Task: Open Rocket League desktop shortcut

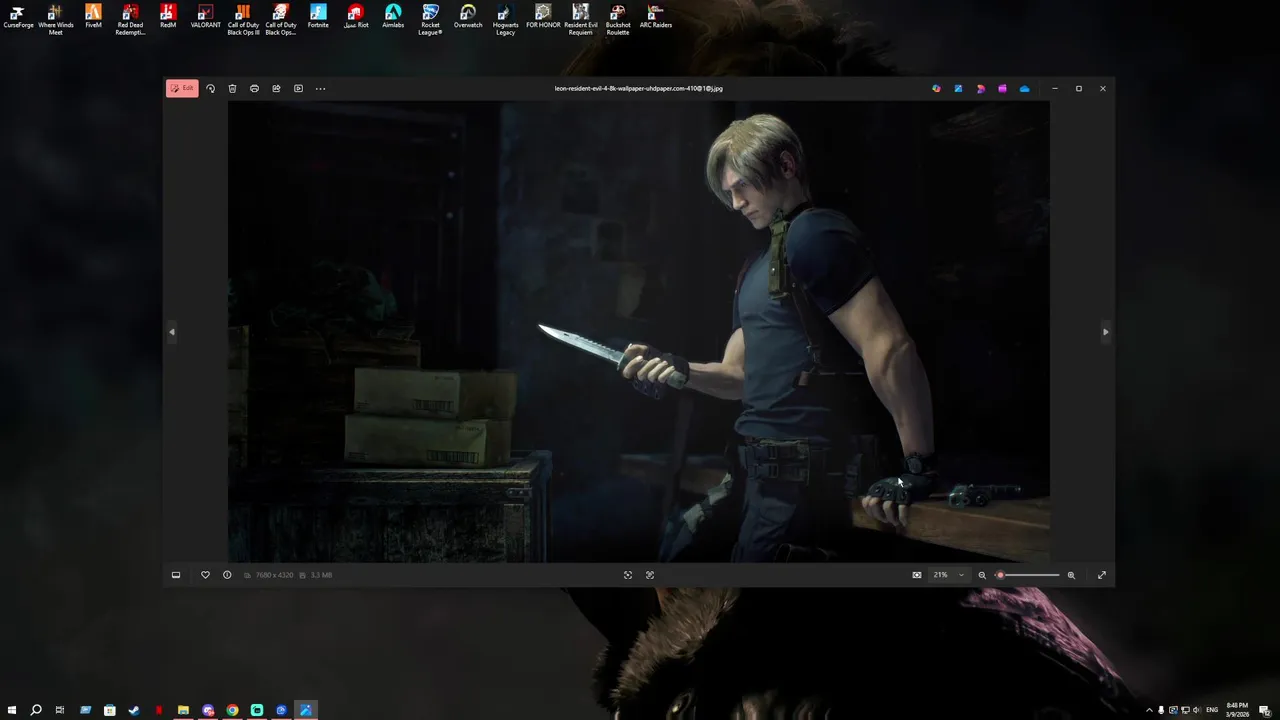Action: point(430,19)
